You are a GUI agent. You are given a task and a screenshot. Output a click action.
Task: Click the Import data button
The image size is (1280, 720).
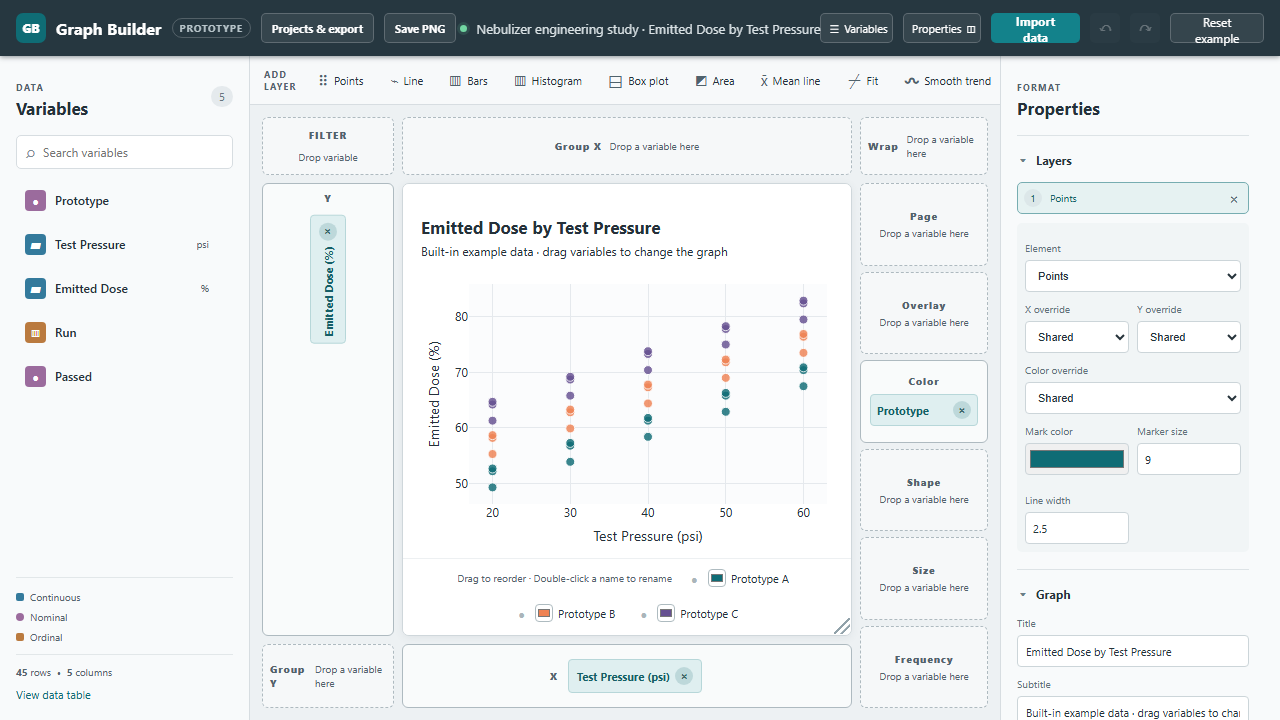(1035, 29)
